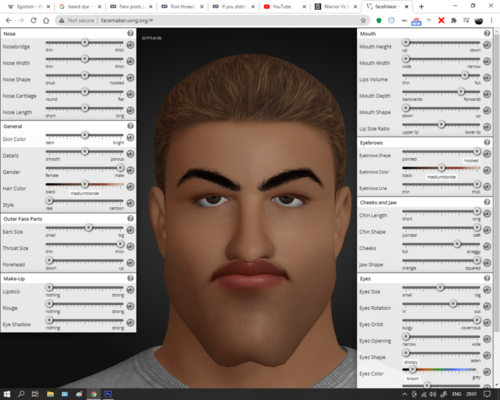The image size is (500, 400).
Task: Bookmark this page with the star icon
Action: click(363, 20)
